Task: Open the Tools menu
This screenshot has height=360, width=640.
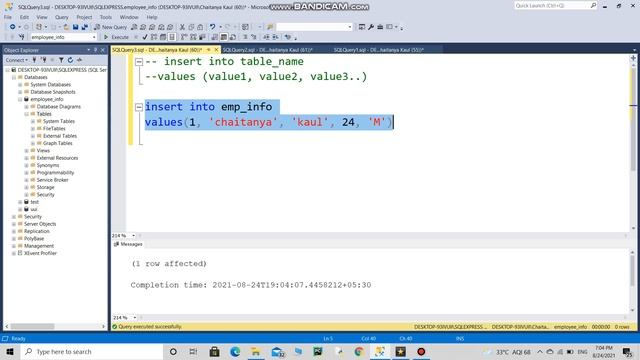Action: click(x=106, y=17)
